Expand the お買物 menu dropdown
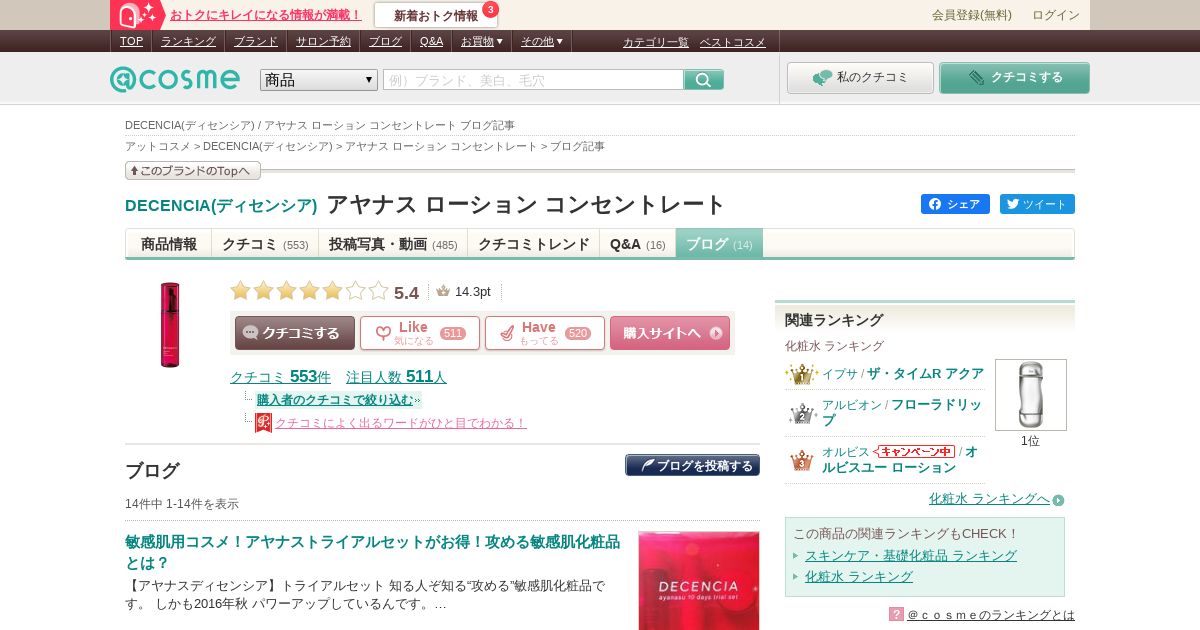Image resolution: width=1200 pixels, height=630 pixels. 481,41
